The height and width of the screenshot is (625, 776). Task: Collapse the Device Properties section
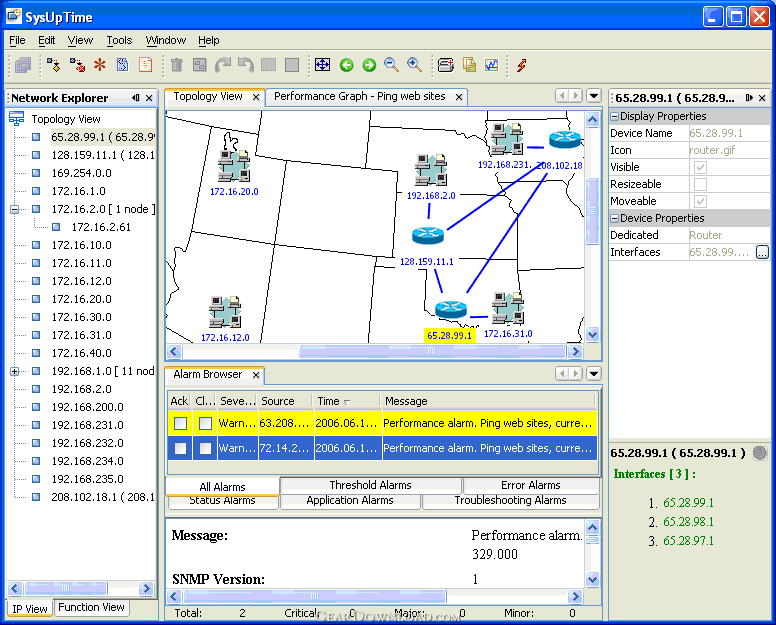click(x=614, y=218)
